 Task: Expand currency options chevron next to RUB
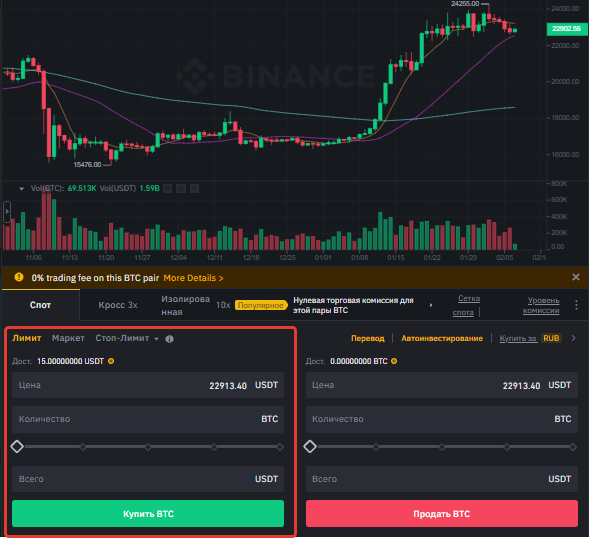(573, 338)
